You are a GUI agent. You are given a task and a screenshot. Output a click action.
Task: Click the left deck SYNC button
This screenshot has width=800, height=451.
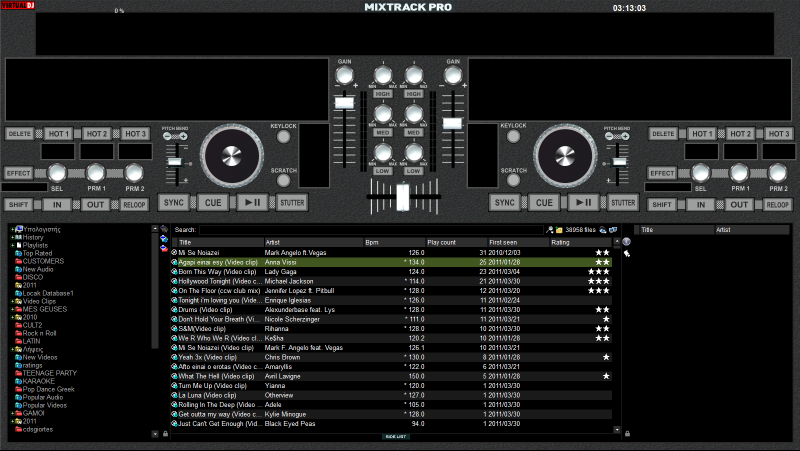pyautogui.click(x=173, y=203)
